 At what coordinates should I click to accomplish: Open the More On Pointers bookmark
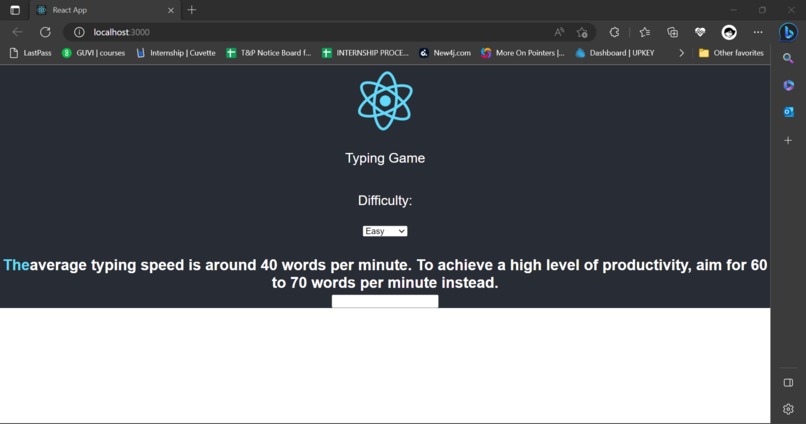[523, 53]
